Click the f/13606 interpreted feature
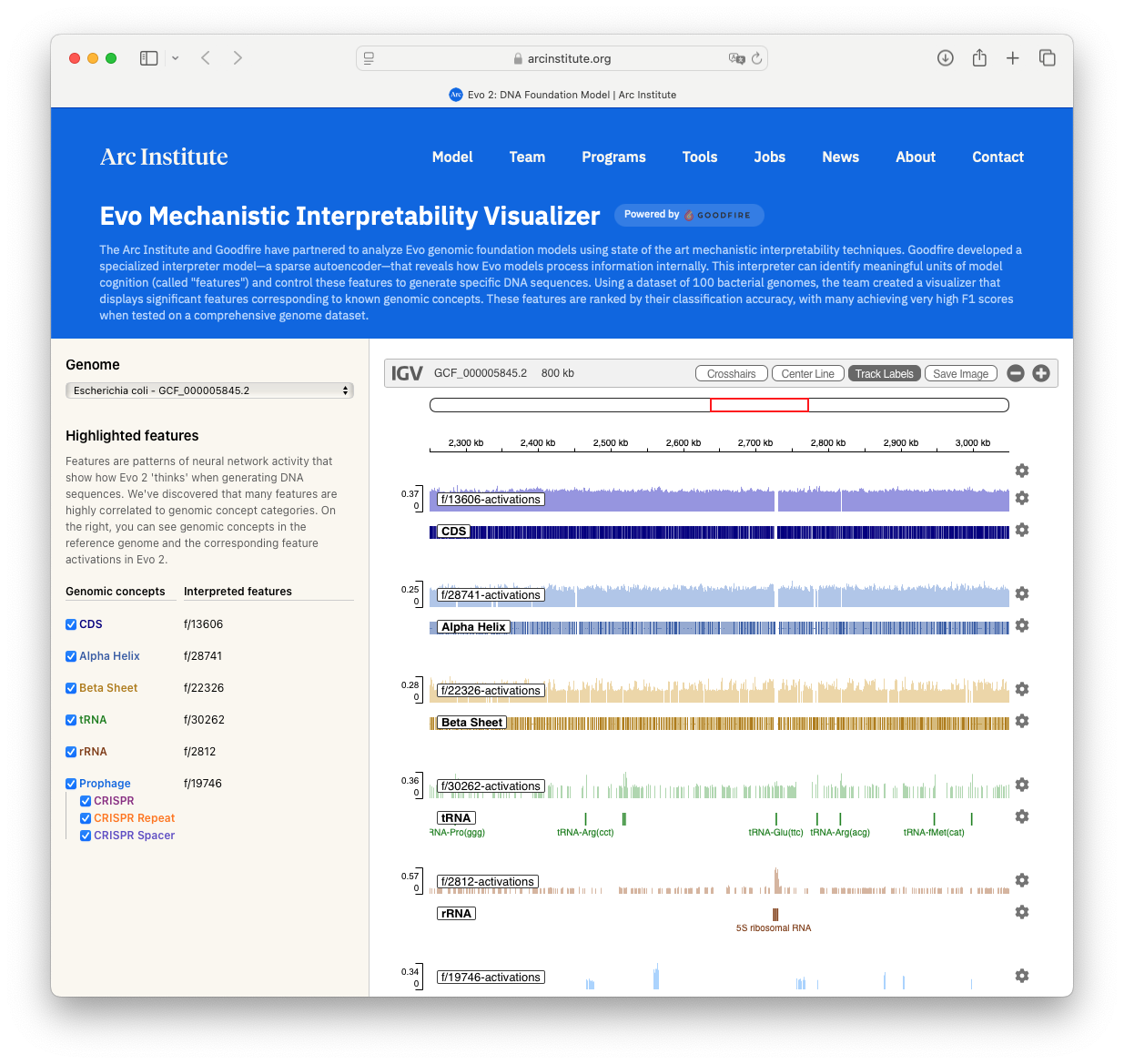The image size is (1124, 1064). pos(203,624)
